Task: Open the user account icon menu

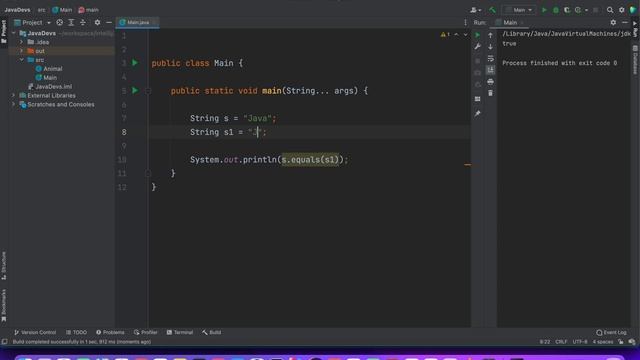Action: [x=475, y=10]
